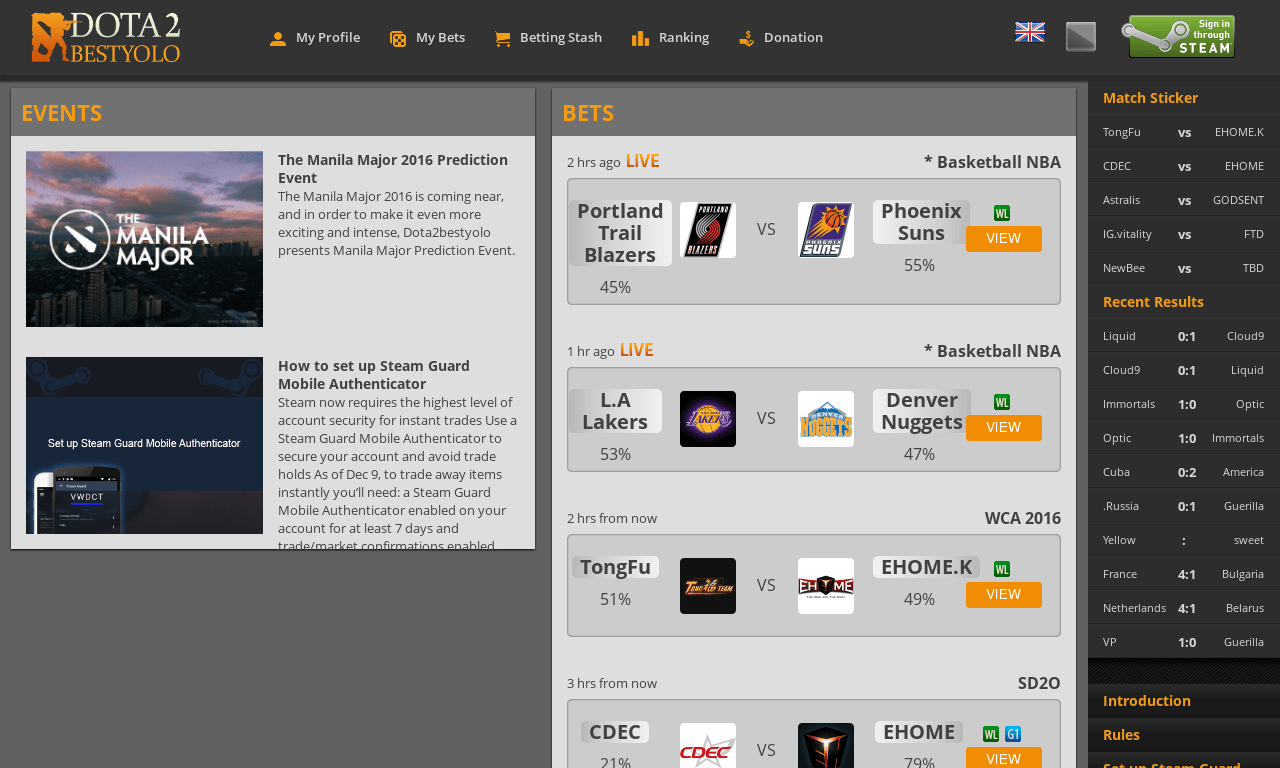Click the Denver Nuggets logo
The image size is (1280, 768).
(826, 419)
